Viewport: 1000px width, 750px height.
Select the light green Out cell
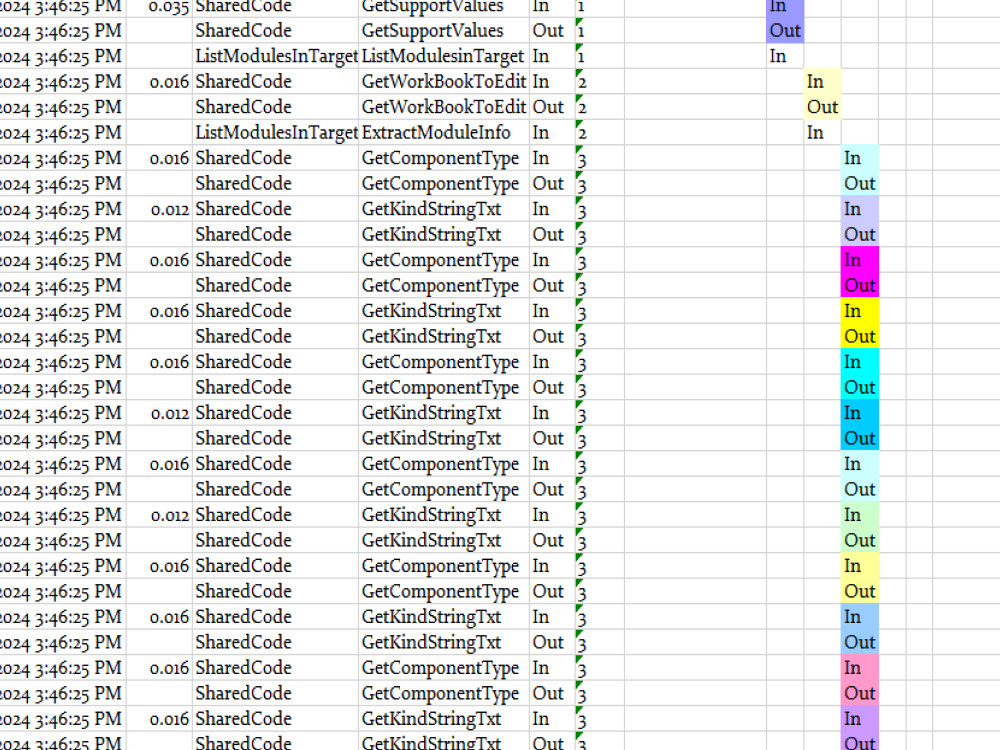point(860,541)
